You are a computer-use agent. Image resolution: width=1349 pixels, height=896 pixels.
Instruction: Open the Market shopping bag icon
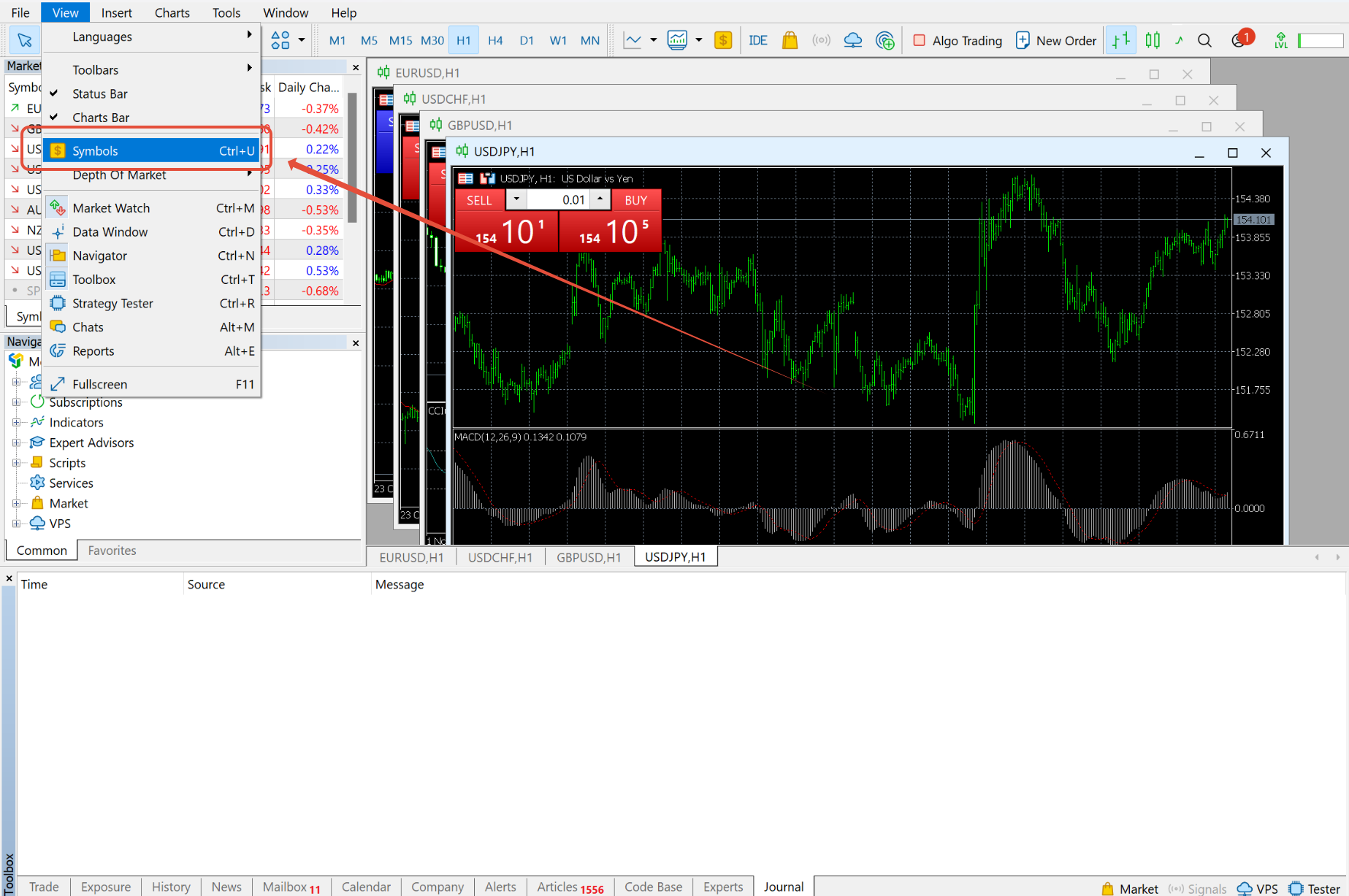790,40
